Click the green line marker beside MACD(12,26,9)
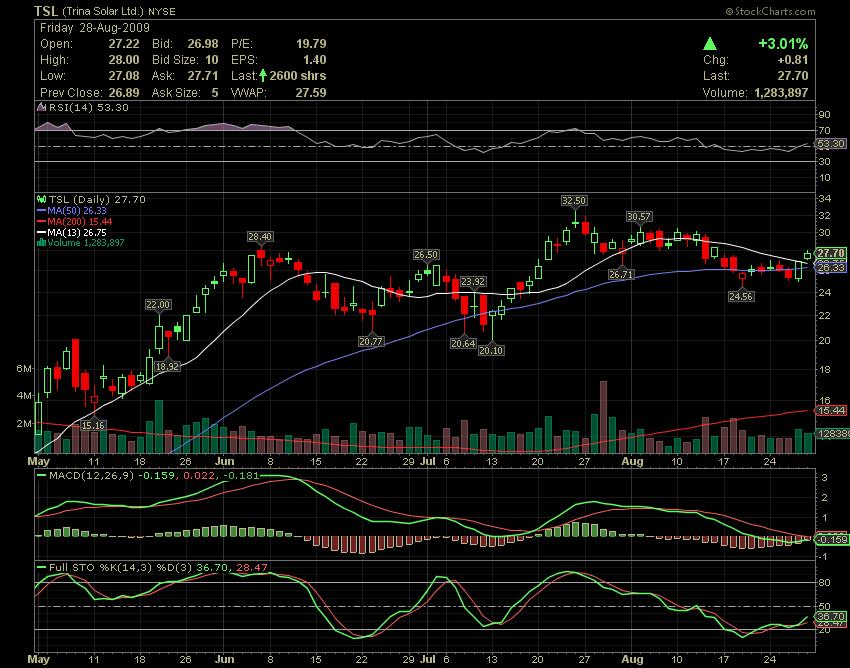The width and height of the screenshot is (850, 668). point(41,476)
